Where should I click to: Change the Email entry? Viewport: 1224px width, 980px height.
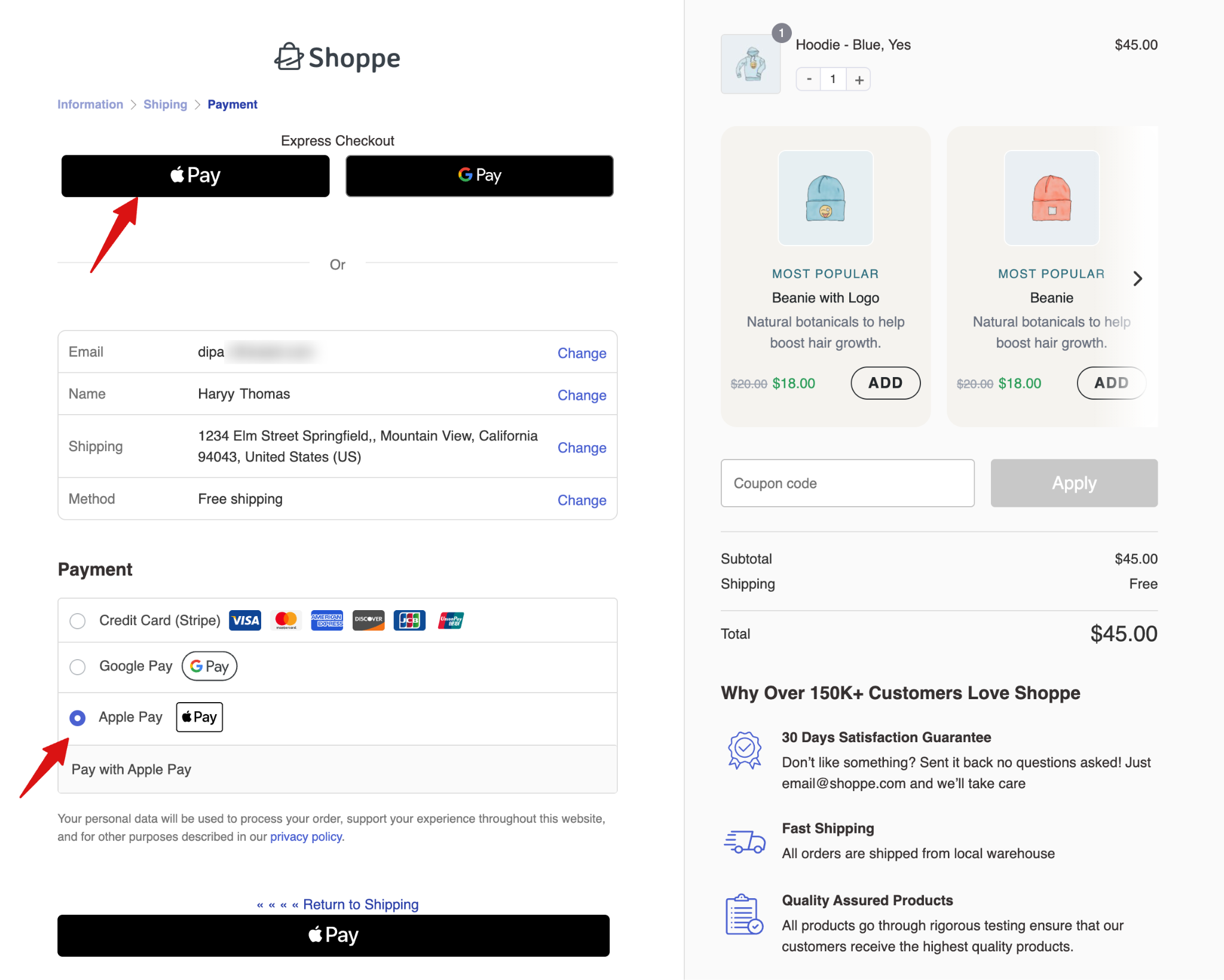[x=582, y=353]
